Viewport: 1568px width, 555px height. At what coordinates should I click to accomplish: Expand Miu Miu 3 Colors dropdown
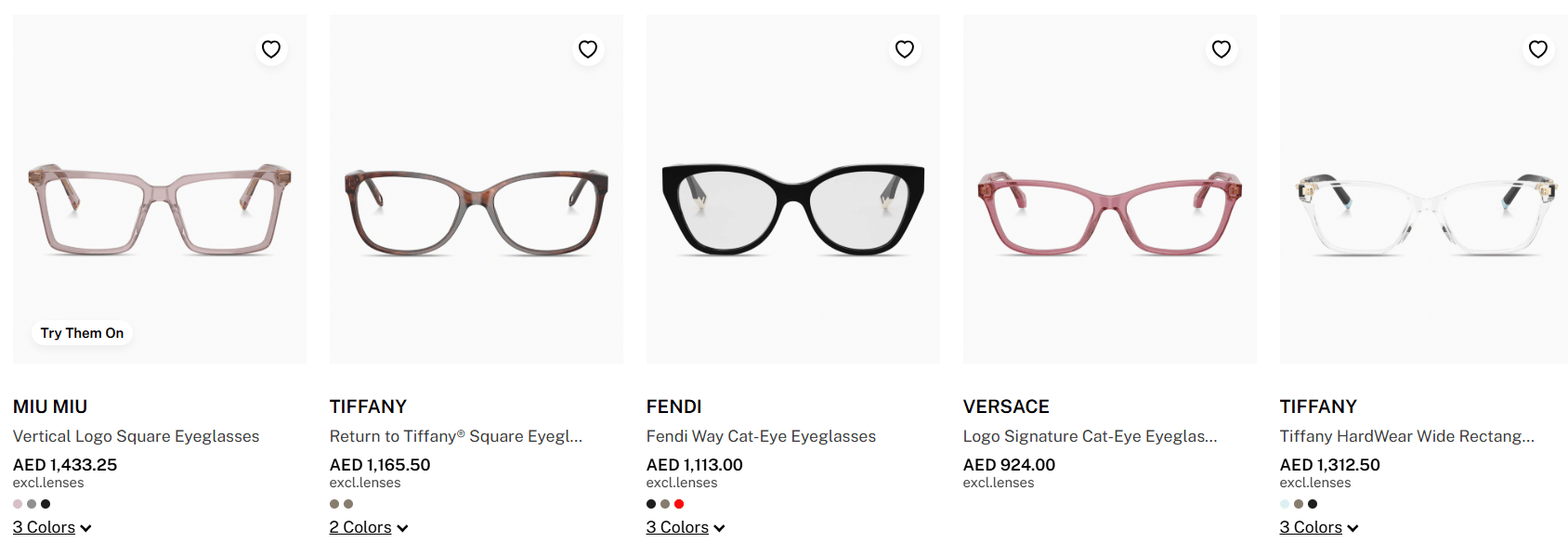coord(52,527)
